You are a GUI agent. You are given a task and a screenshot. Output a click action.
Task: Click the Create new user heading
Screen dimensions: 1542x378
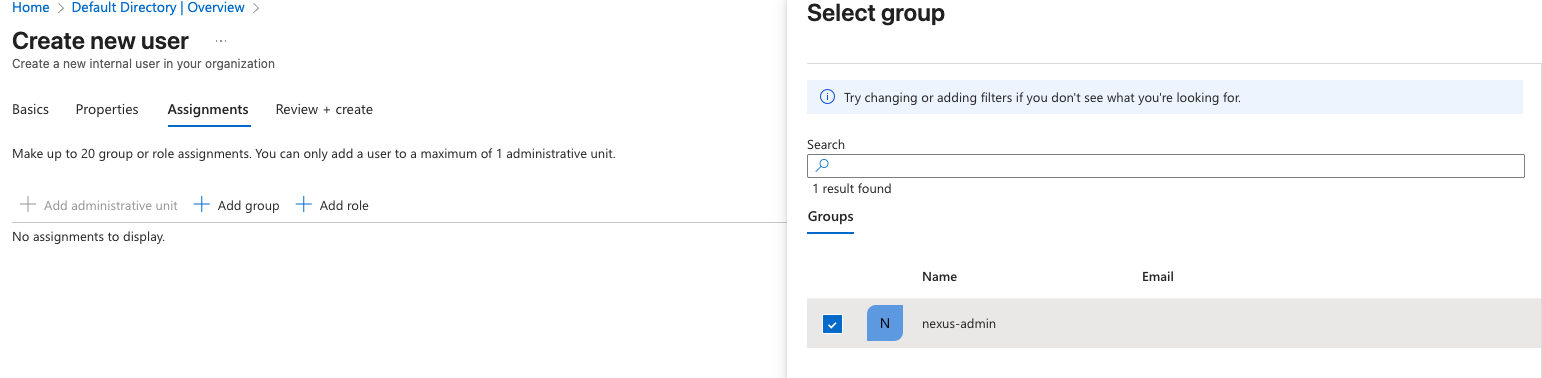(100, 41)
